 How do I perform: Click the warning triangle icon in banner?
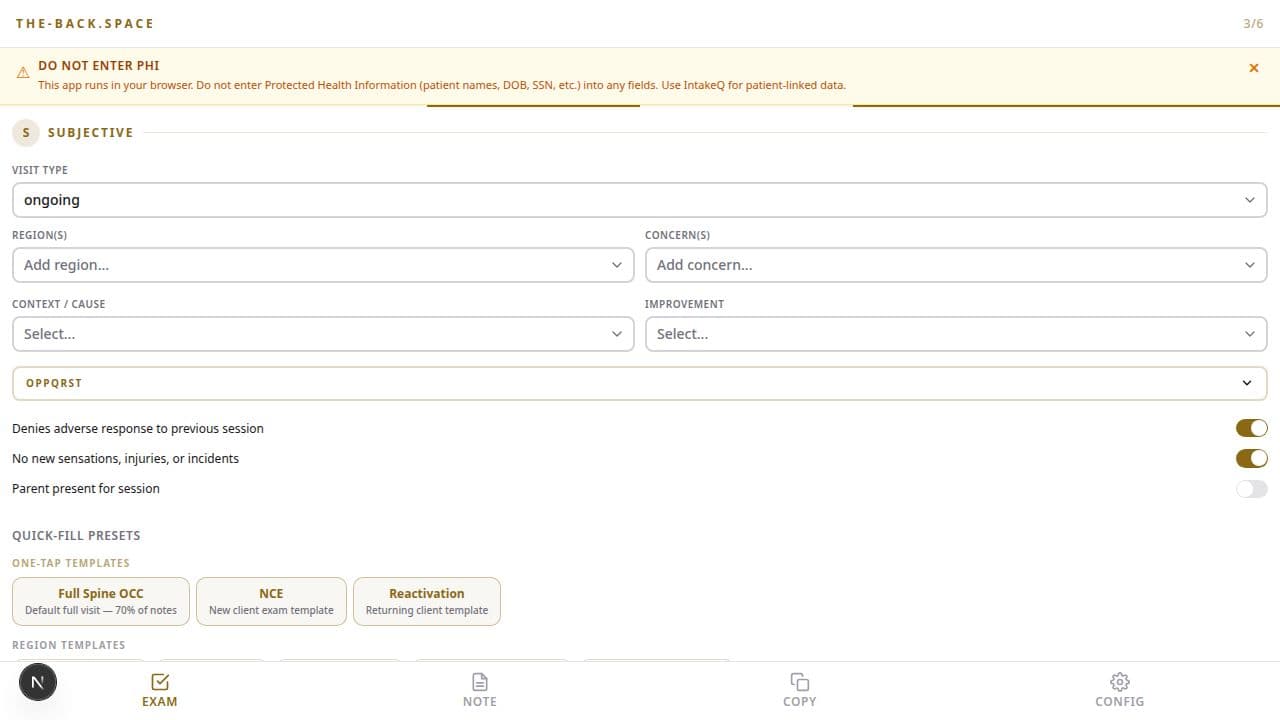point(23,73)
